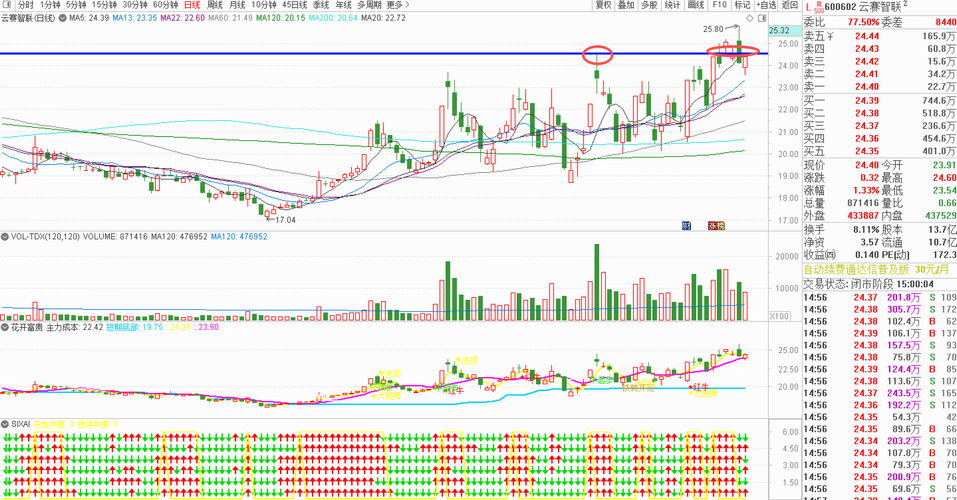This screenshot has width=957, height=500.
Task: Click the blue 财 finance marker icon
Action: (x=687, y=226)
